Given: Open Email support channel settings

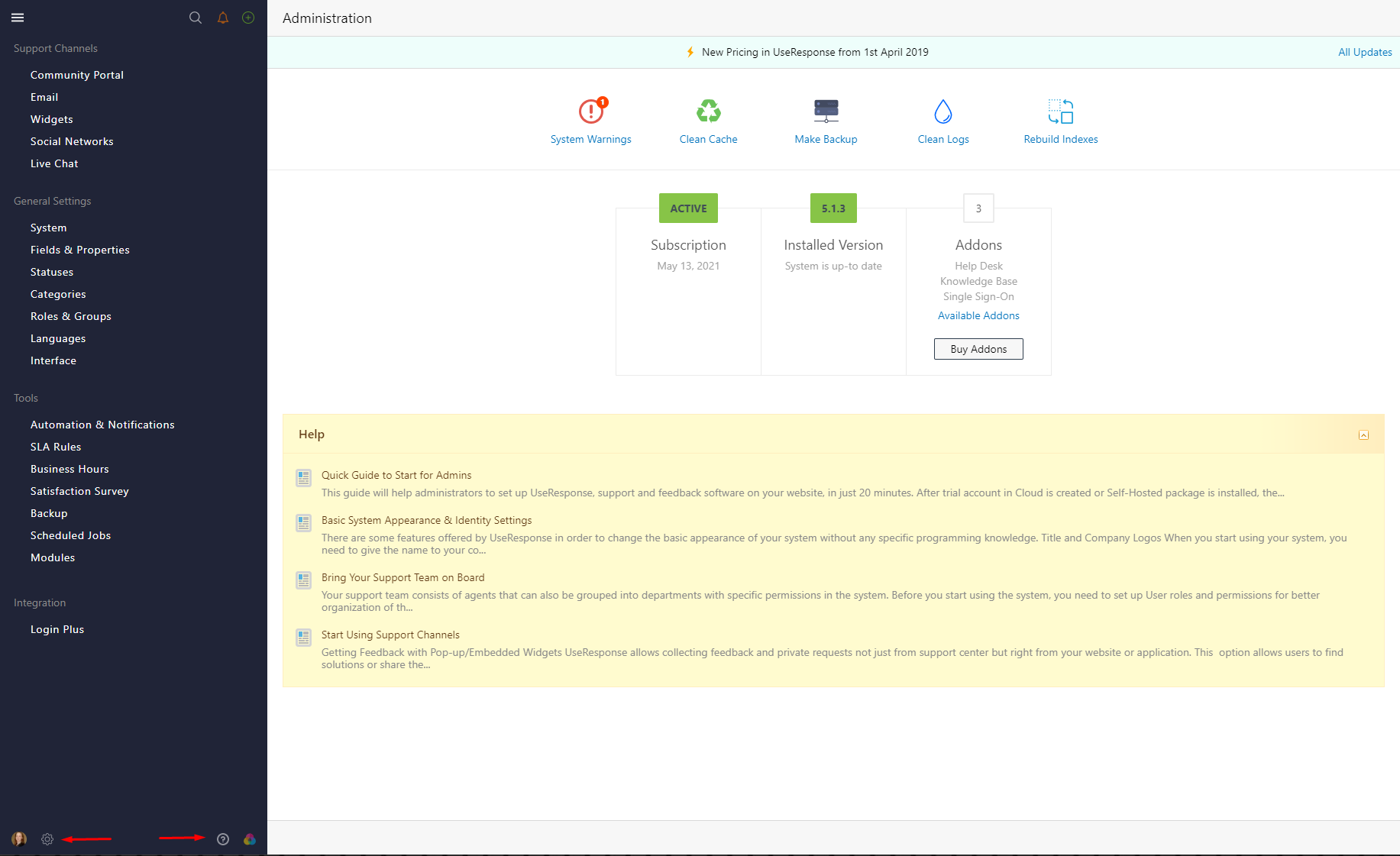Looking at the screenshot, I should click(44, 97).
